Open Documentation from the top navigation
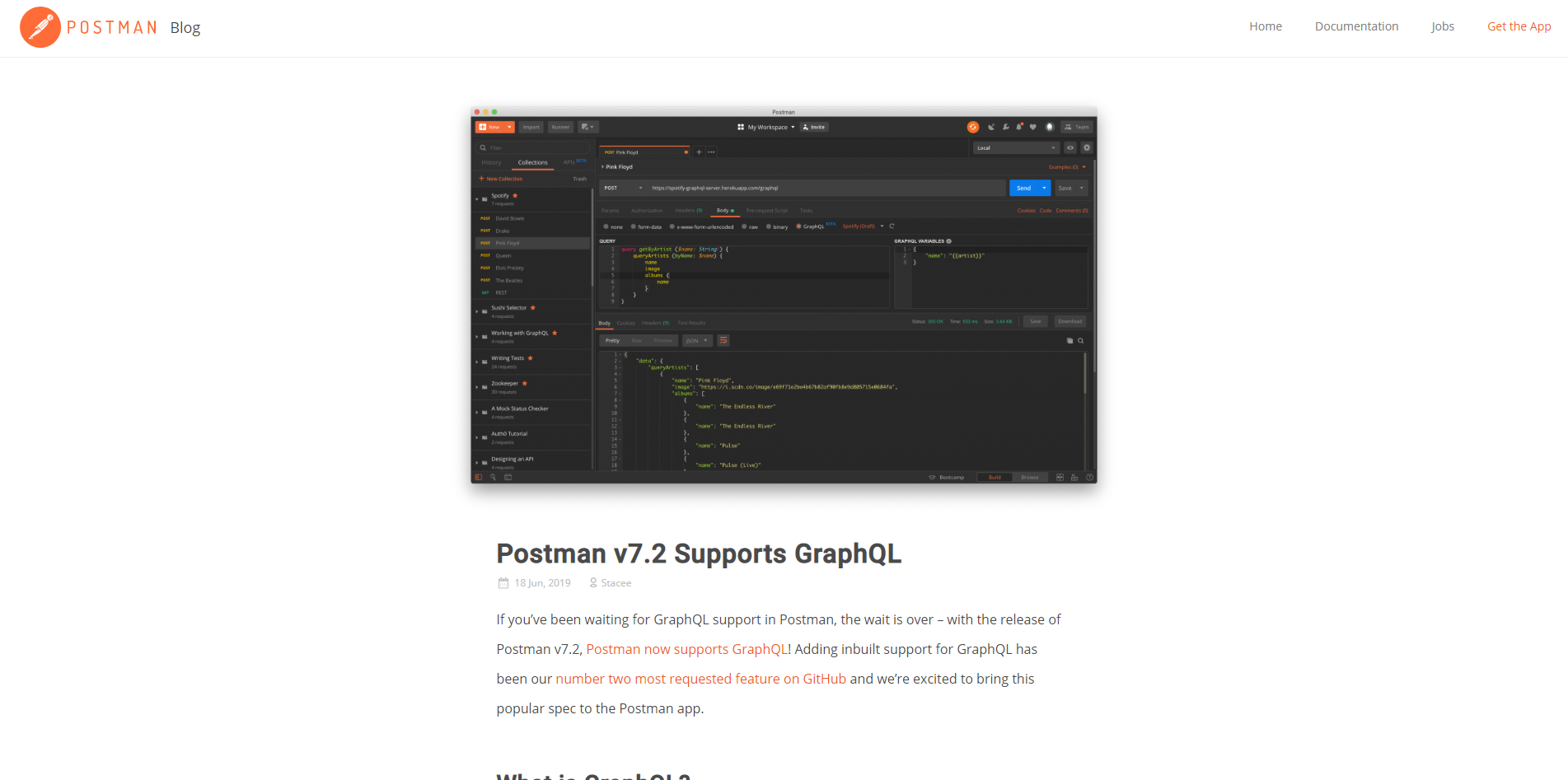Screen dimensions: 1568x780 point(1356,26)
